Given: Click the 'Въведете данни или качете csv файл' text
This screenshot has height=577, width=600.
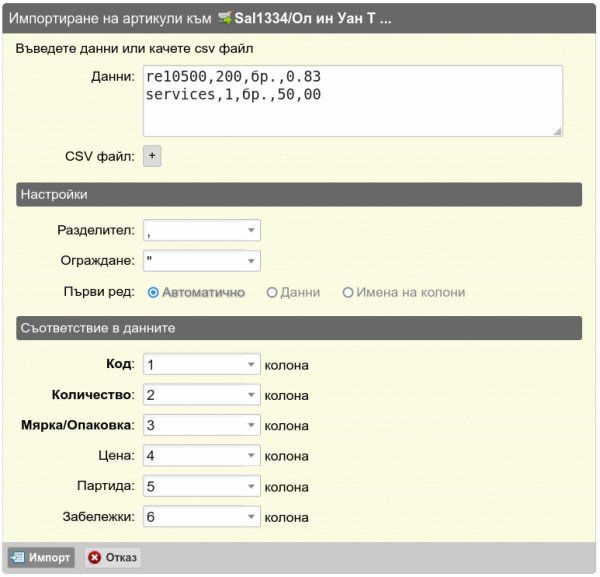Looking at the screenshot, I should [134, 49].
